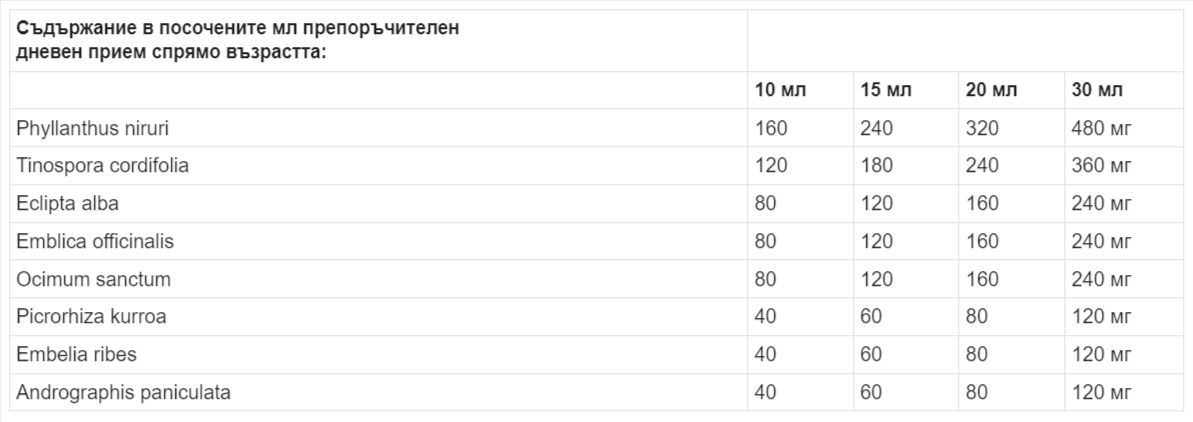This screenshot has width=1193, height=422.
Task: Click the 20 мл column header
Action: (x=991, y=90)
